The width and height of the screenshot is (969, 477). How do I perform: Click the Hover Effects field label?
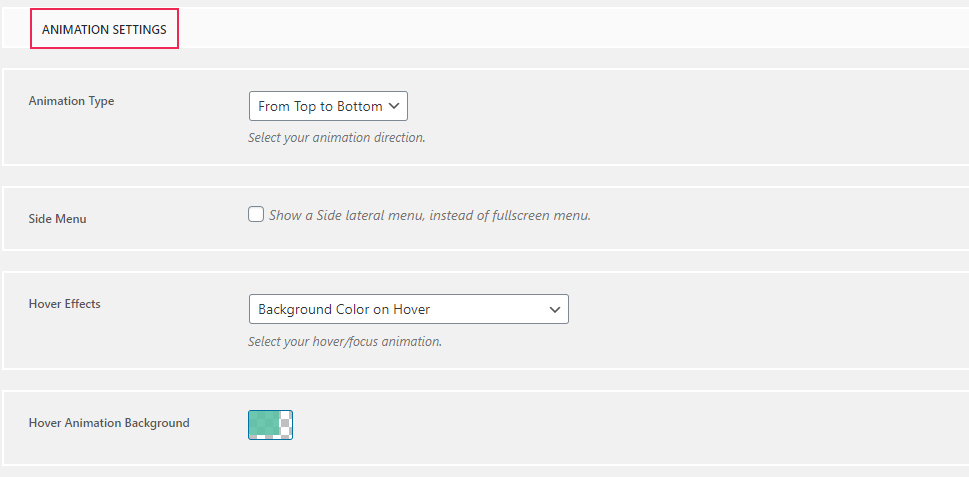coord(64,304)
